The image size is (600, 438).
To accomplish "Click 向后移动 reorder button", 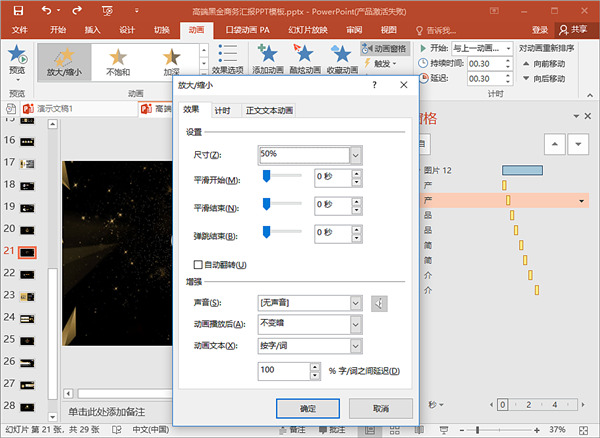I will [x=544, y=78].
